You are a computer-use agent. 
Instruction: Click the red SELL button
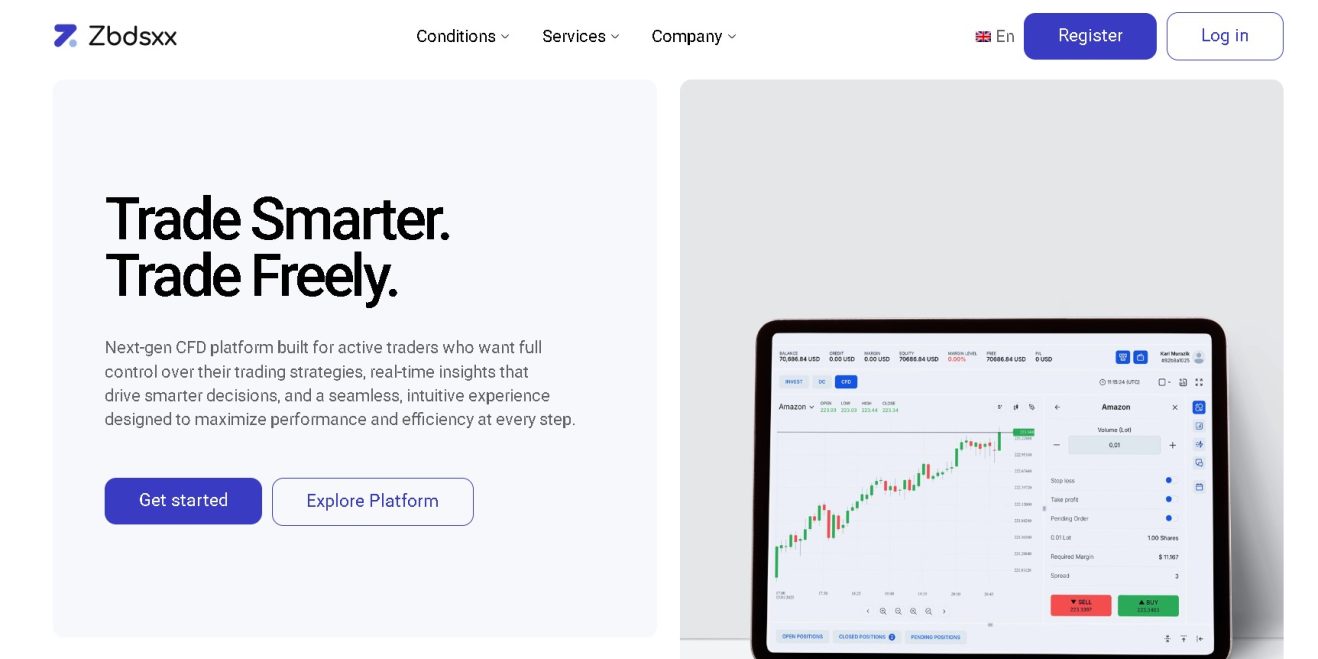(x=1081, y=606)
